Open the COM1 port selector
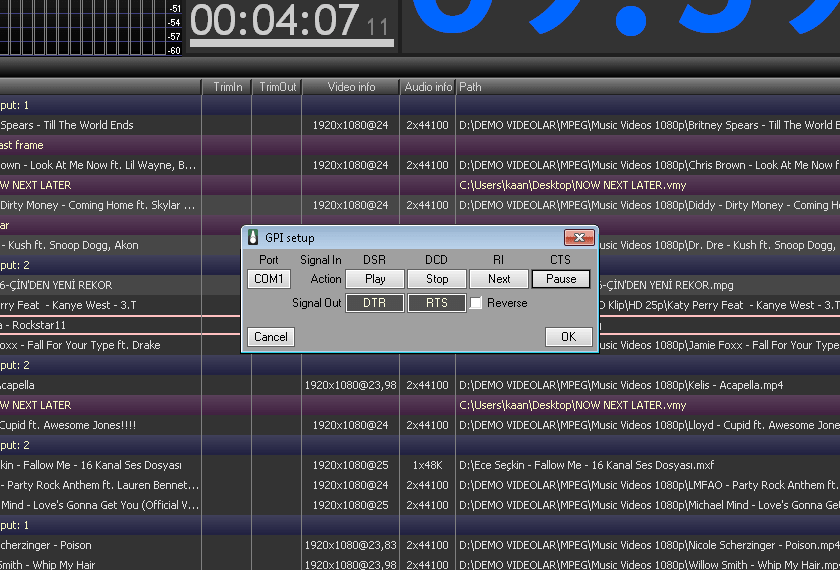The height and width of the screenshot is (570, 840). pyautogui.click(x=269, y=279)
